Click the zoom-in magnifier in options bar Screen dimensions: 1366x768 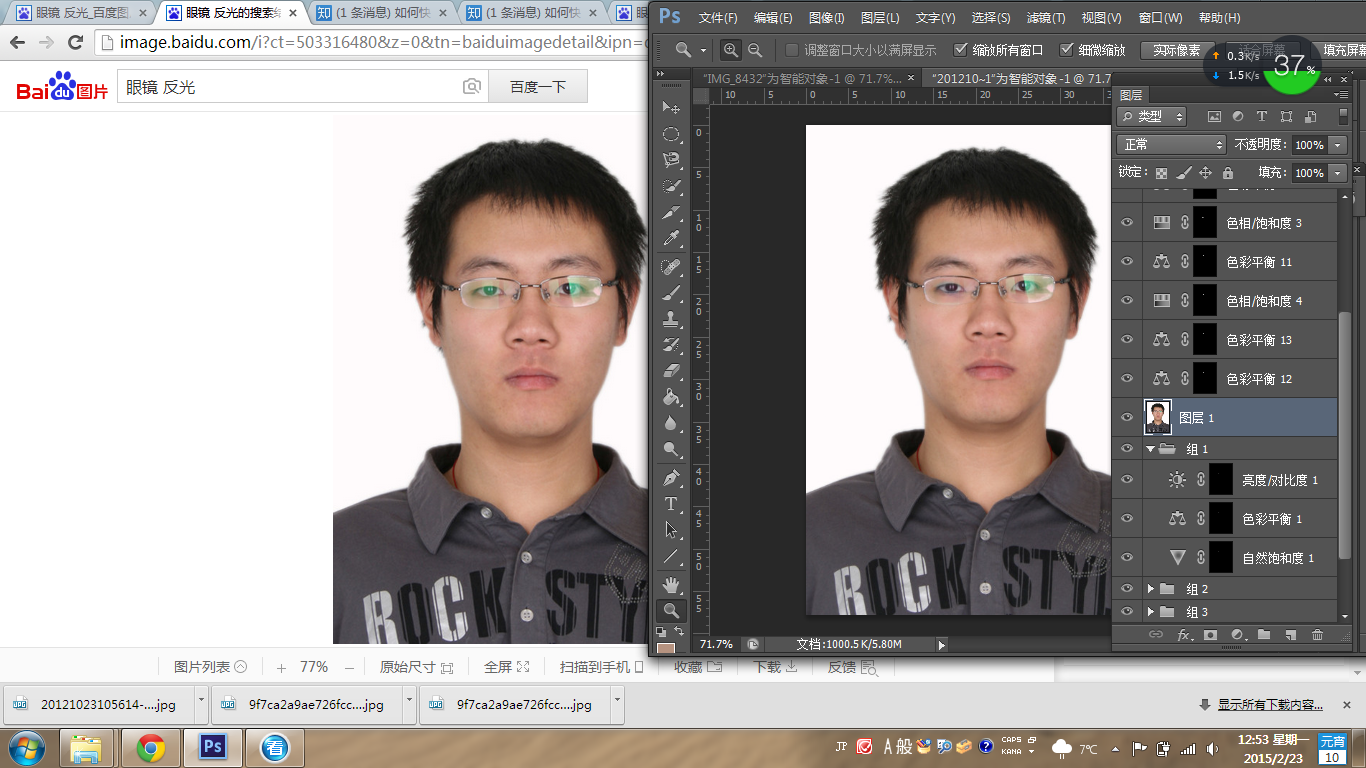coord(732,50)
